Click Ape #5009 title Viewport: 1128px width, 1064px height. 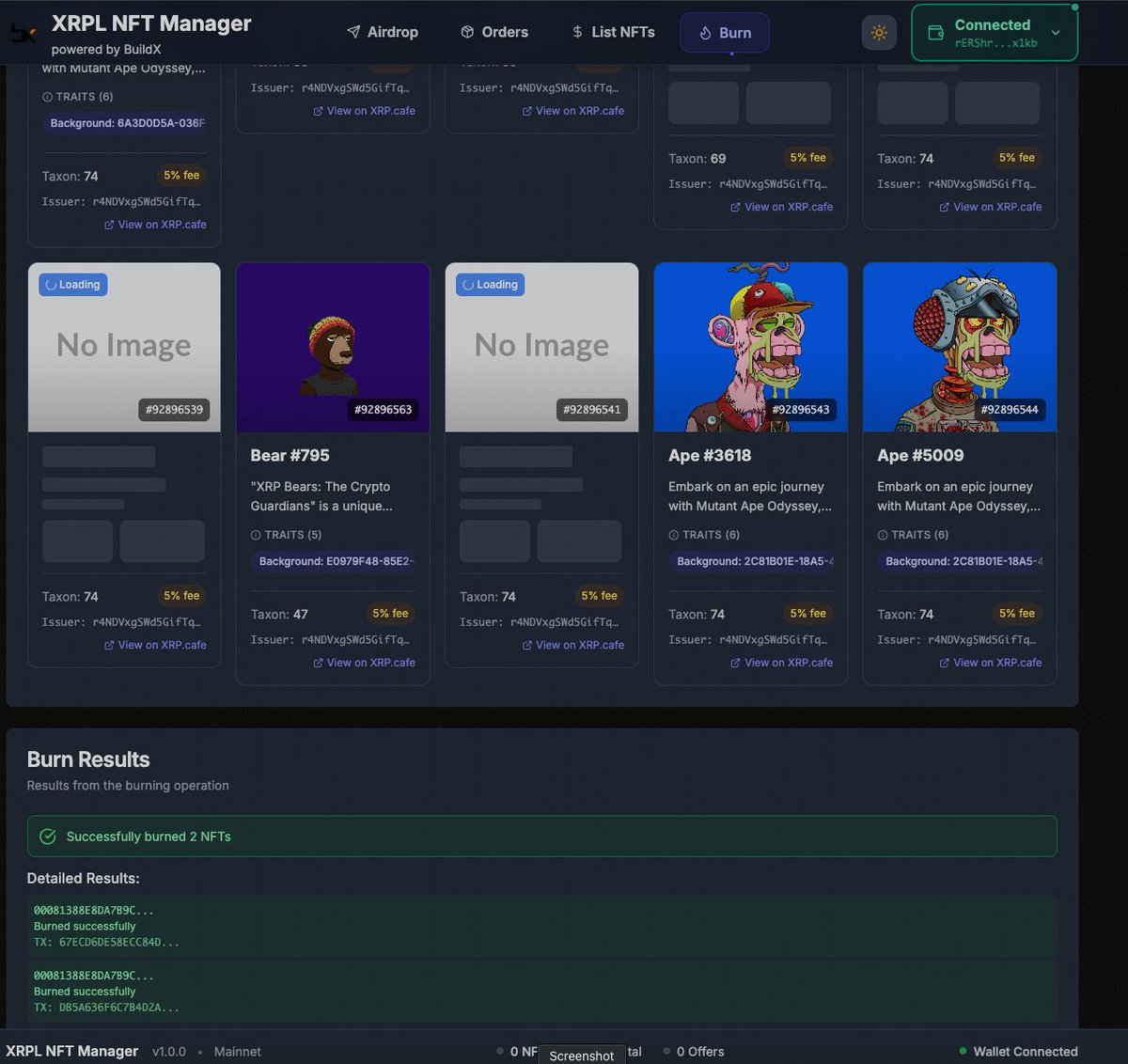click(x=920, y=455)
